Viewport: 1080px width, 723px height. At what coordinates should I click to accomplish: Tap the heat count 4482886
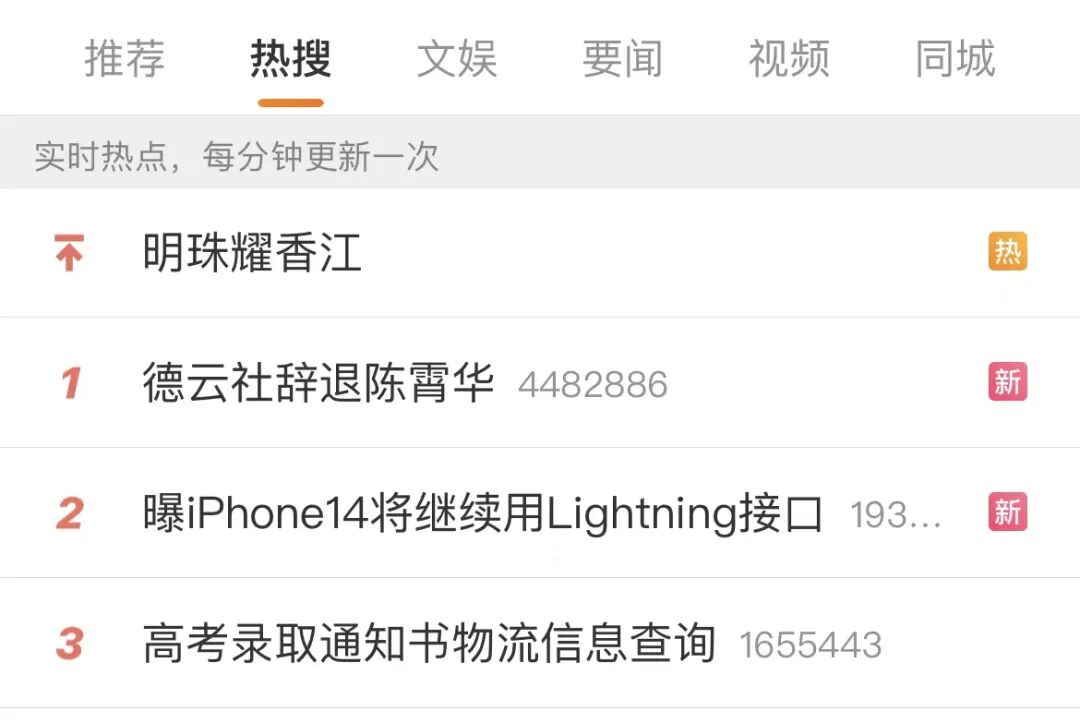[x=593, y=385]
